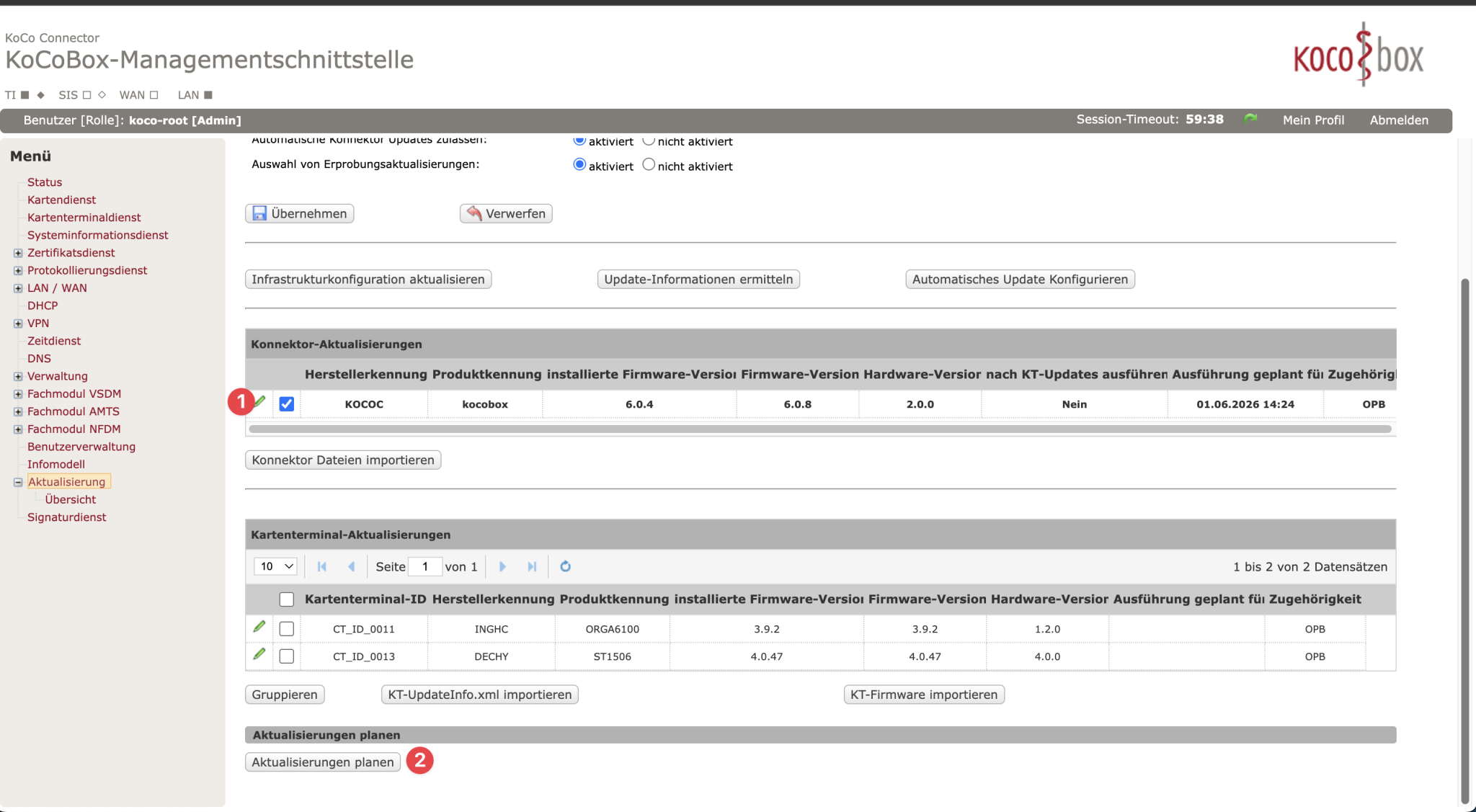Jump to last page in pager
Viewport: 1476px width, 812px height.
click(532, 566)
